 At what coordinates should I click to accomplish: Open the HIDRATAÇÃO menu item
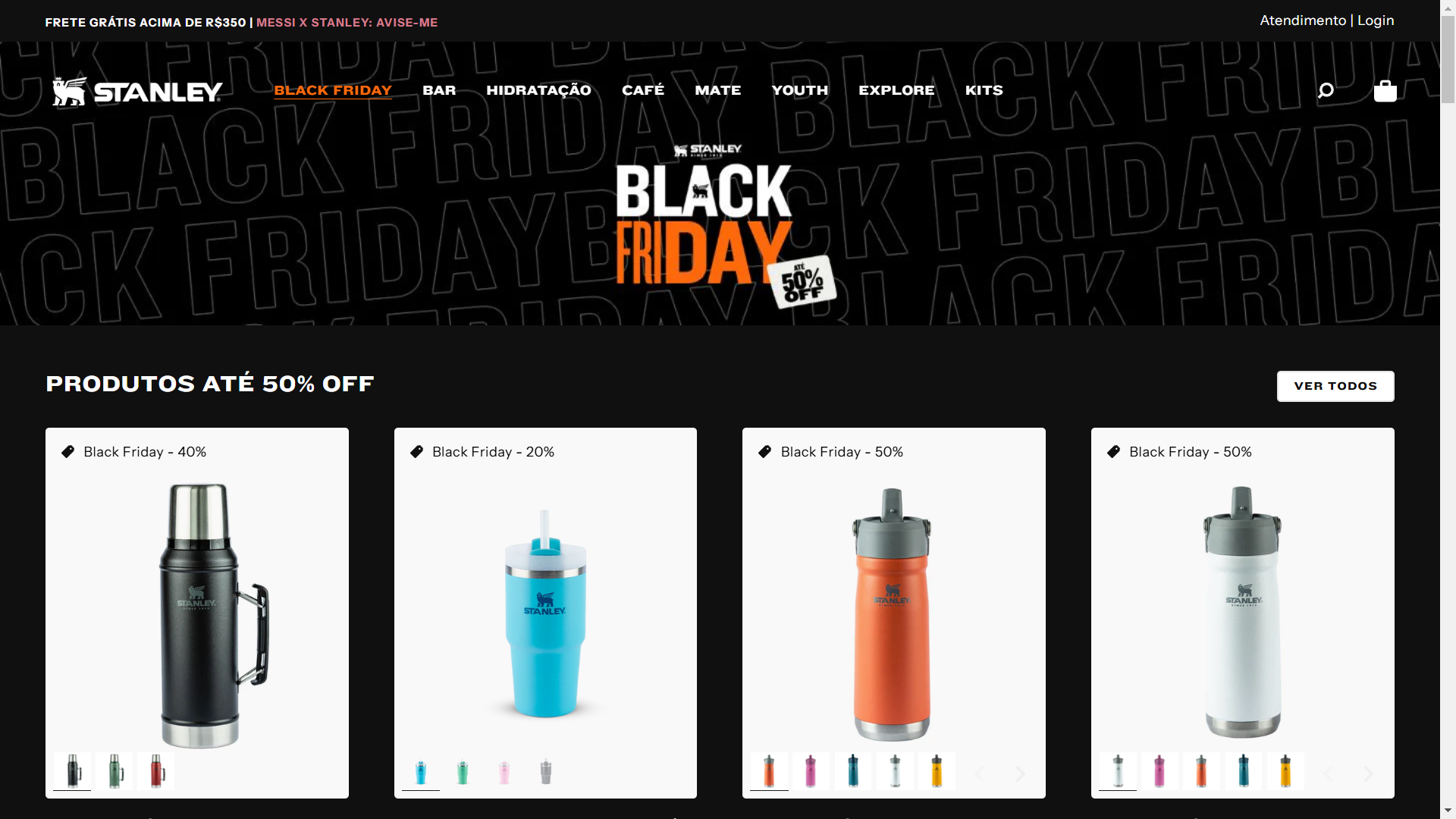click(538, 90)
